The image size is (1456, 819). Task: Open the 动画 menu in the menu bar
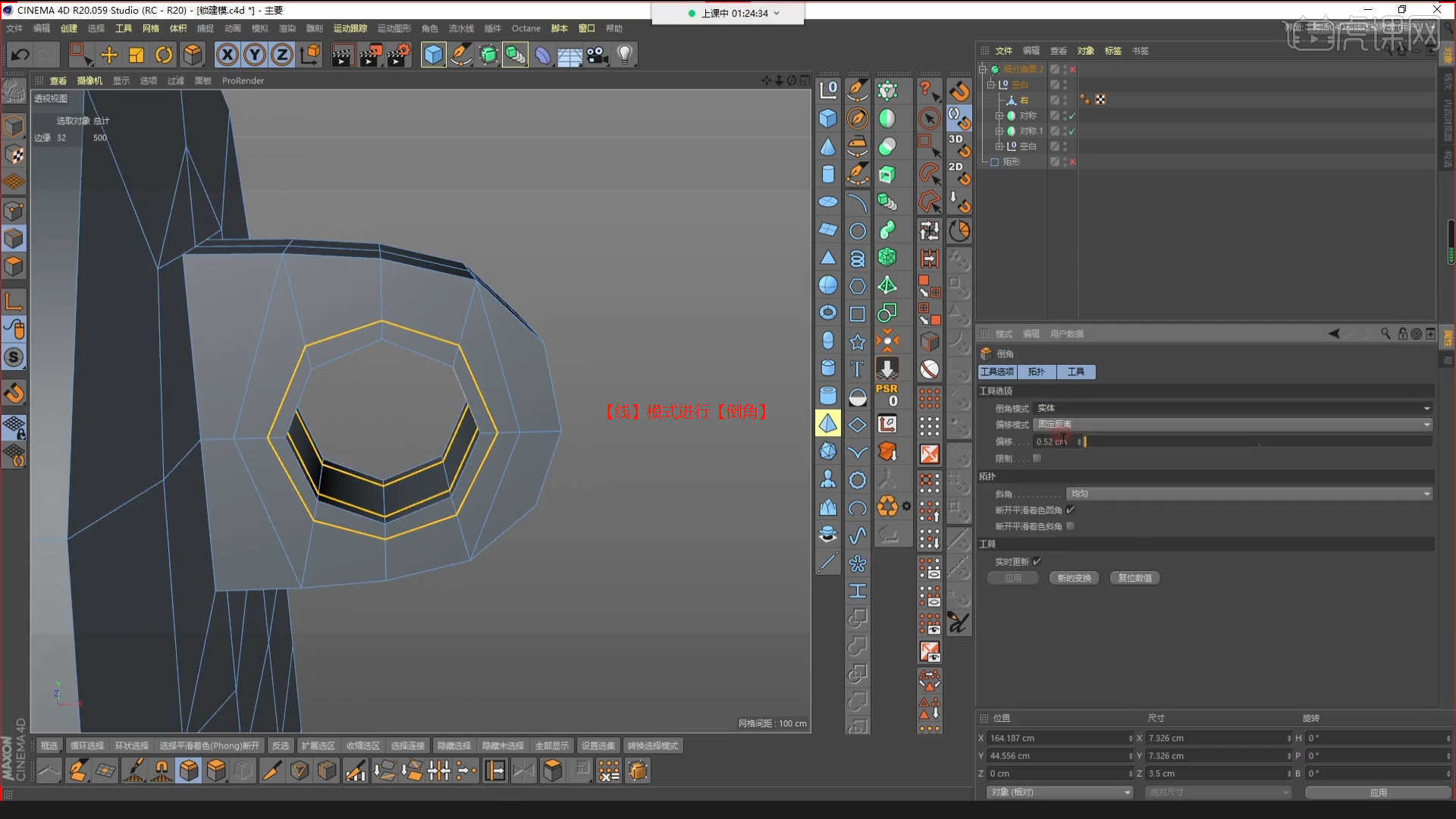pos(233,28)
